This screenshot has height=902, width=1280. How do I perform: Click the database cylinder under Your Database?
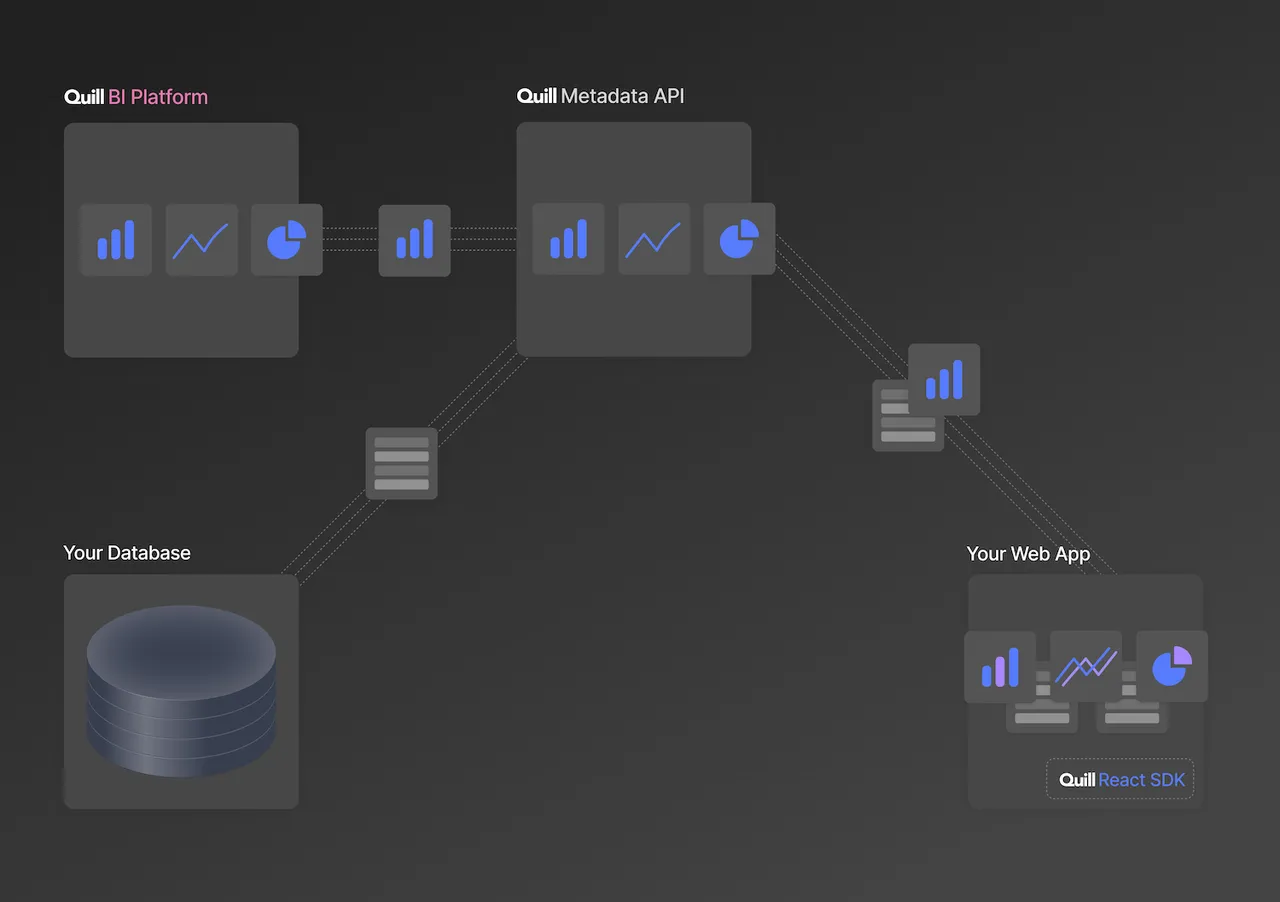click(181, 691)
